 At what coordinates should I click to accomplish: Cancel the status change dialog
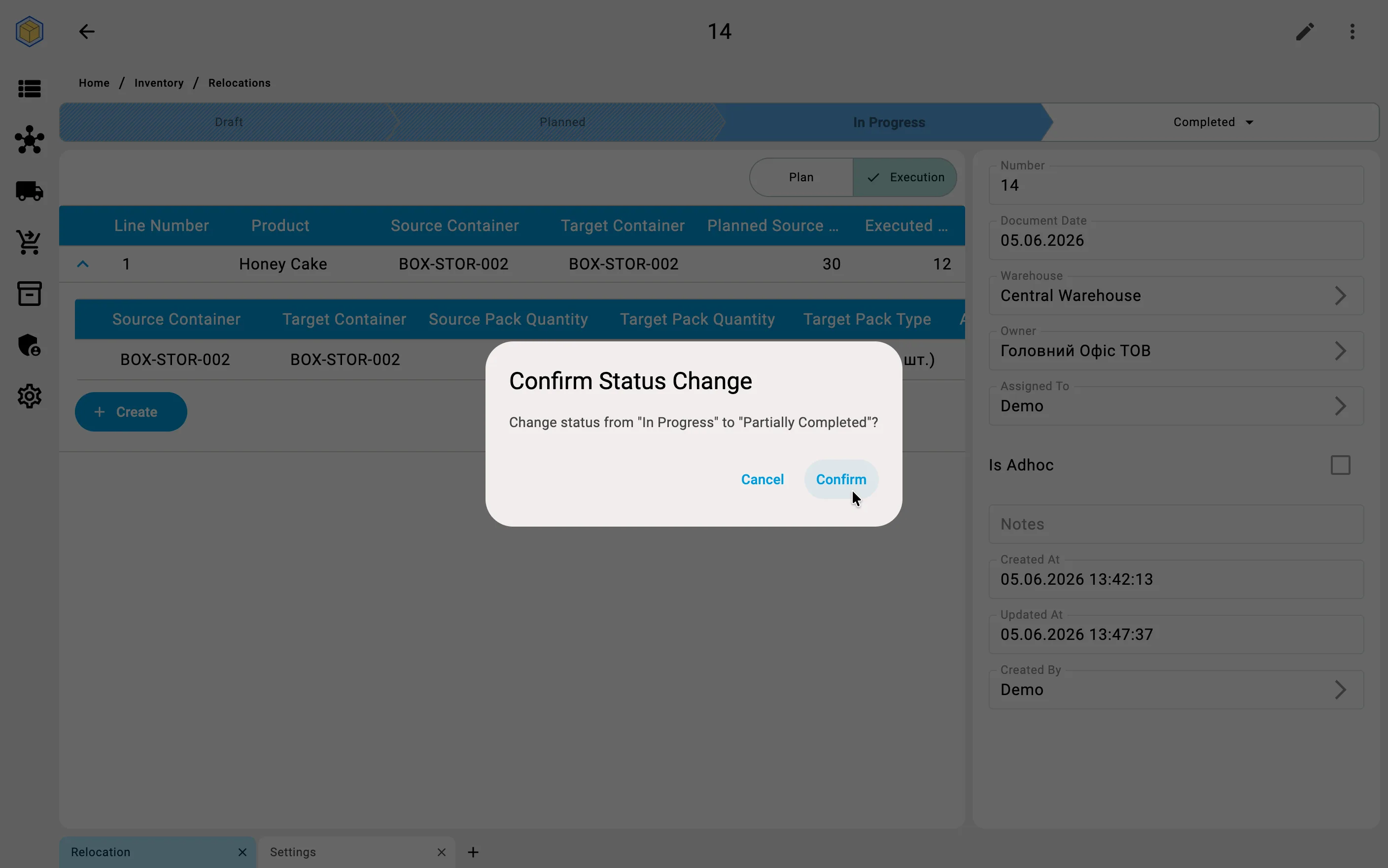762,479
